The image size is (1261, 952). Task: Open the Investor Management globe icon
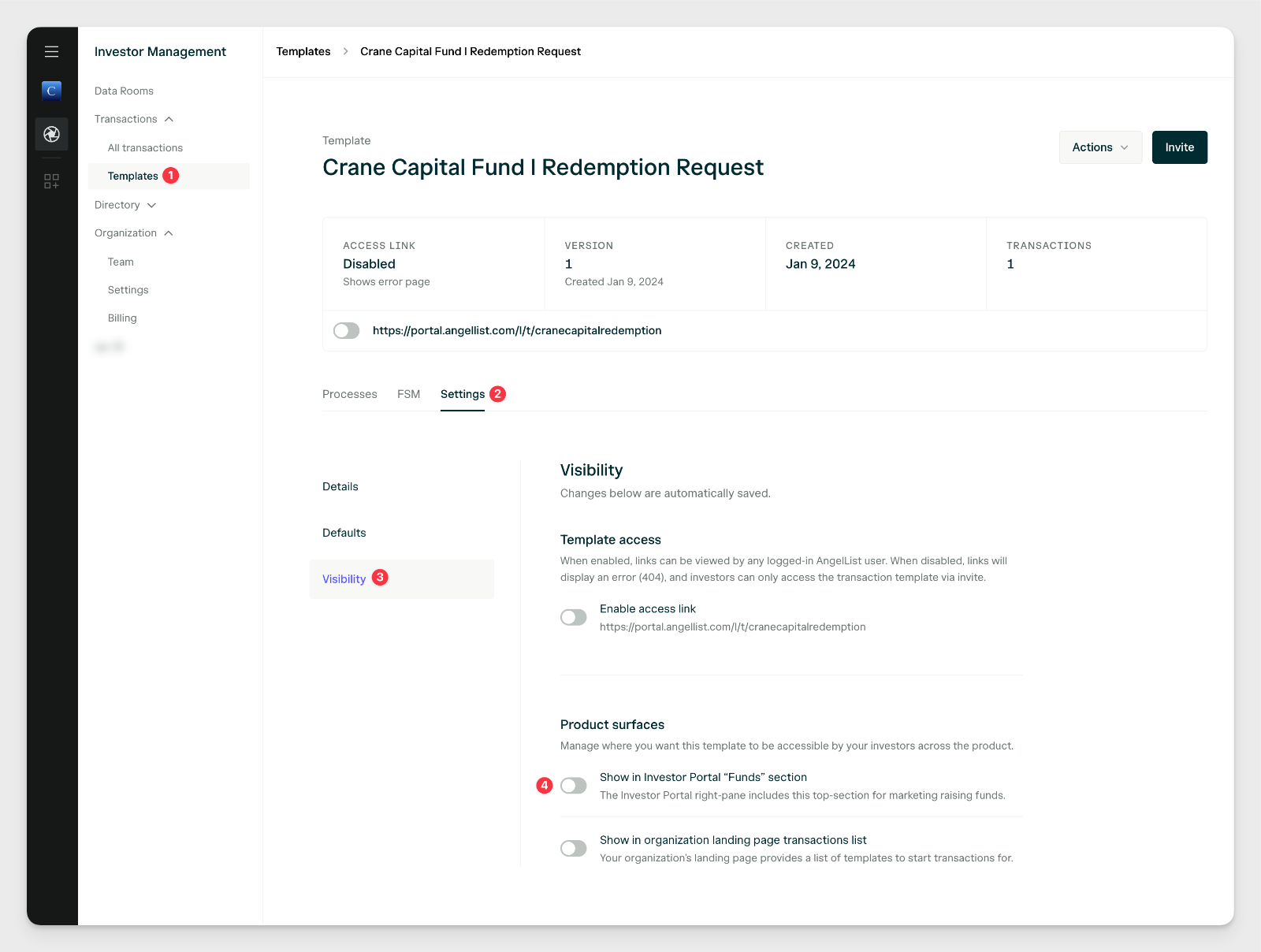51,134
